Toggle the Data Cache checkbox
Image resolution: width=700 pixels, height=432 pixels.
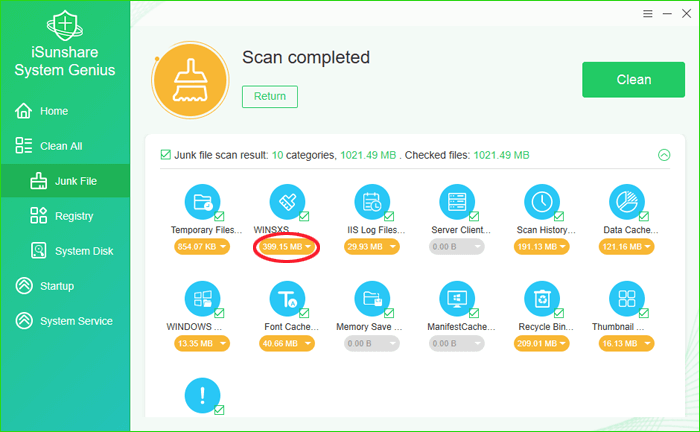tap(643, 216)
